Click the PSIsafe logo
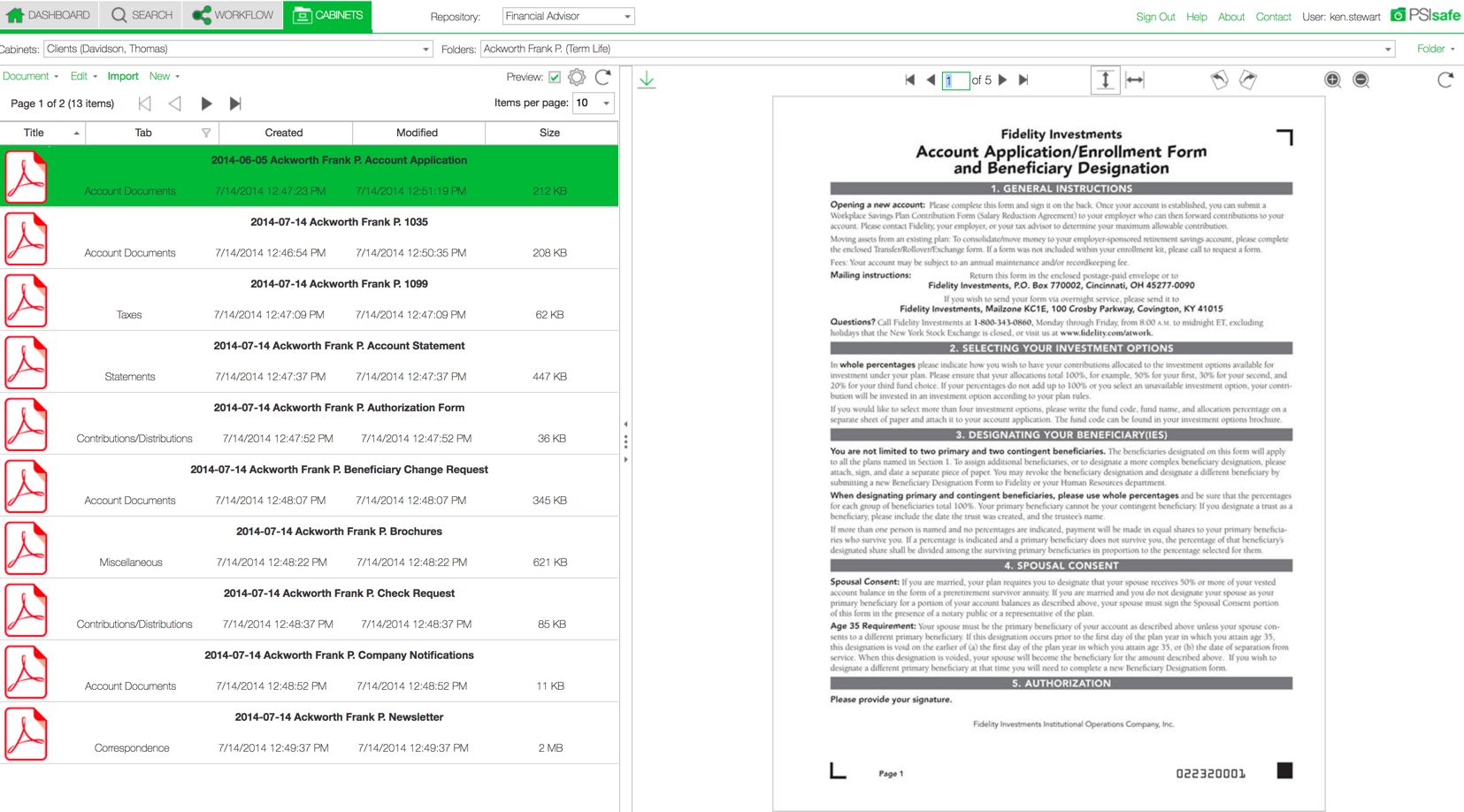Viewport: 1464px width, 812px height. [x=1425, y=15]
